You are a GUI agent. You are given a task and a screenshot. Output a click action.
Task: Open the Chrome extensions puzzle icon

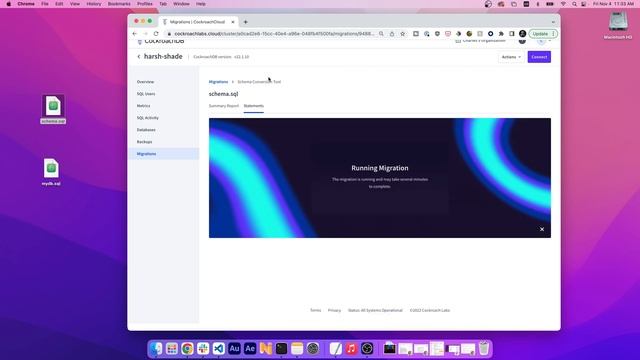tap(501, 34)
